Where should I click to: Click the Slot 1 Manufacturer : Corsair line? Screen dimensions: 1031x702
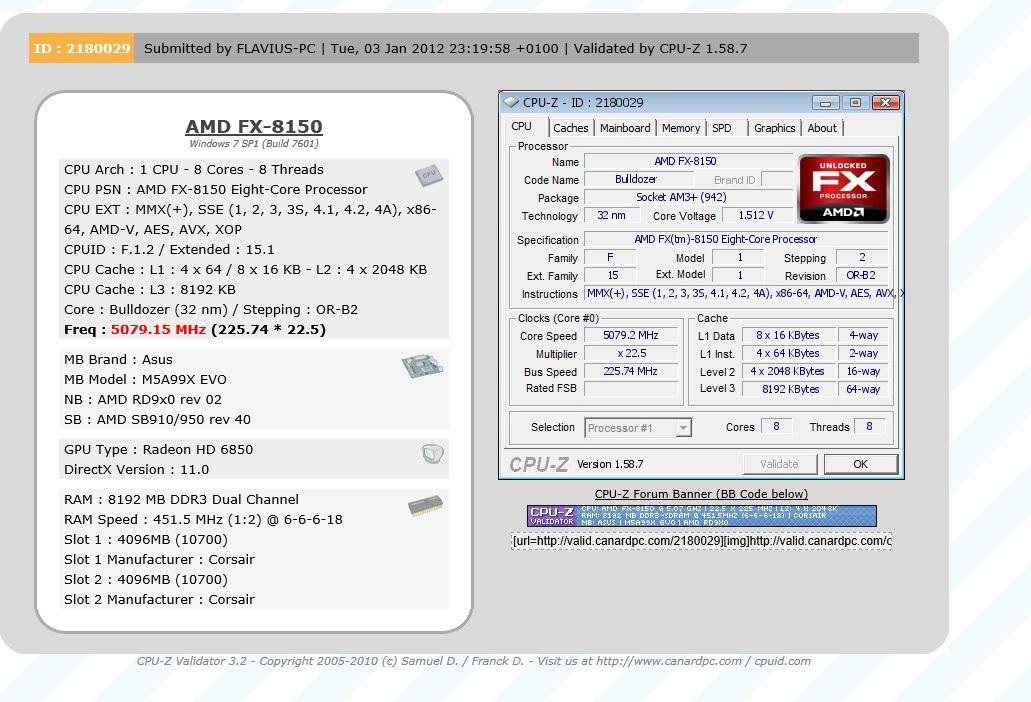(x=159, y=559)
